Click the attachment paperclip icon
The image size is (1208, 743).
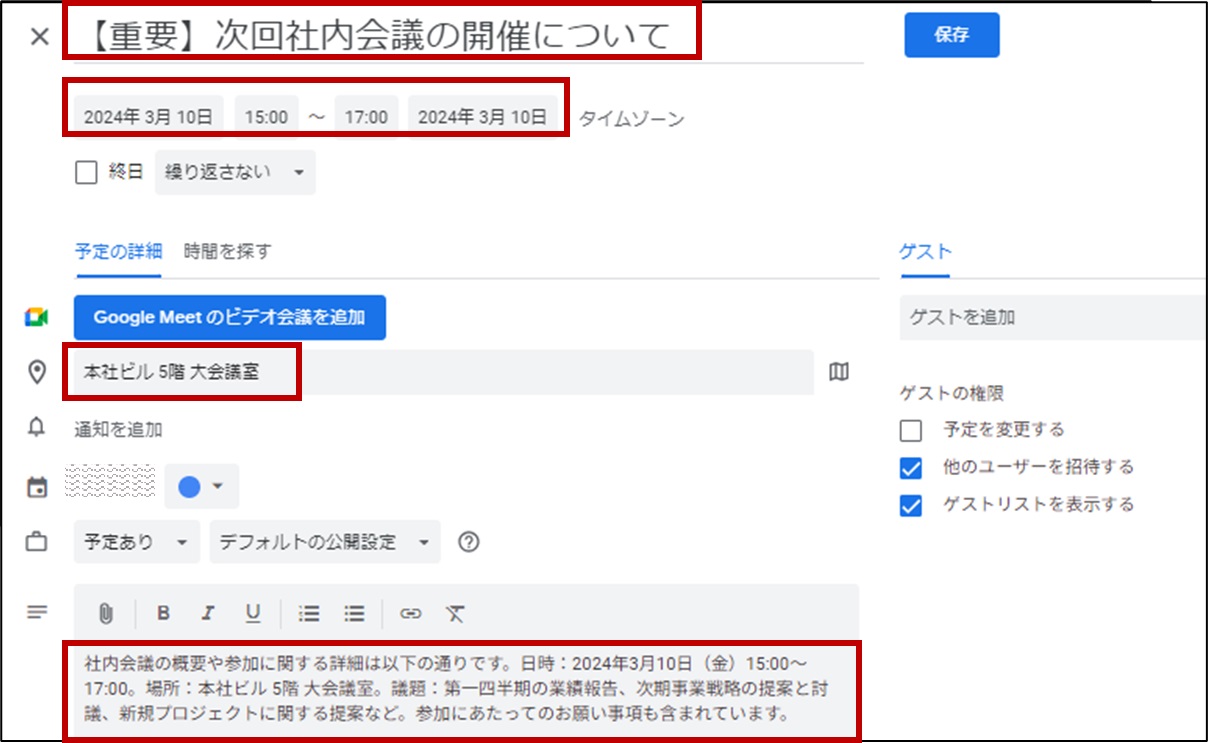[x=106, y=613]
